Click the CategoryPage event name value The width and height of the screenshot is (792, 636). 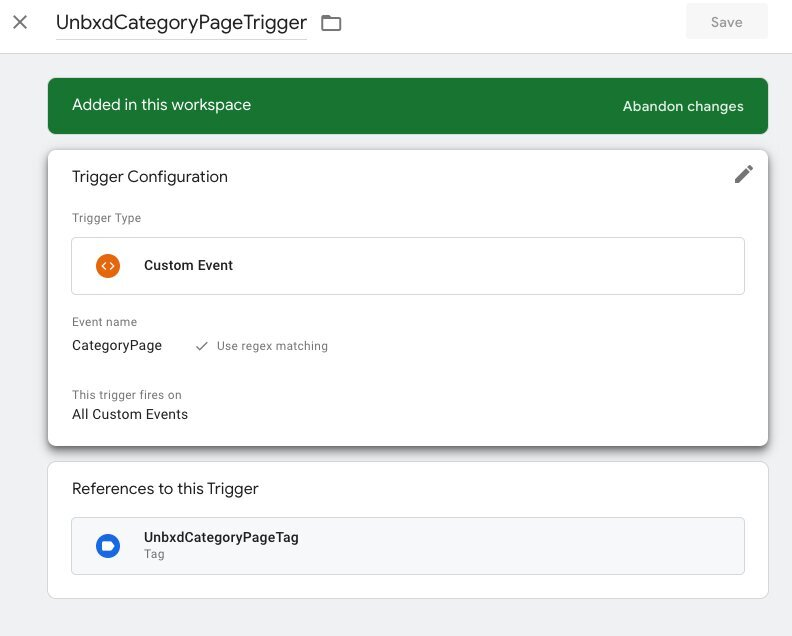coord(117,346)
